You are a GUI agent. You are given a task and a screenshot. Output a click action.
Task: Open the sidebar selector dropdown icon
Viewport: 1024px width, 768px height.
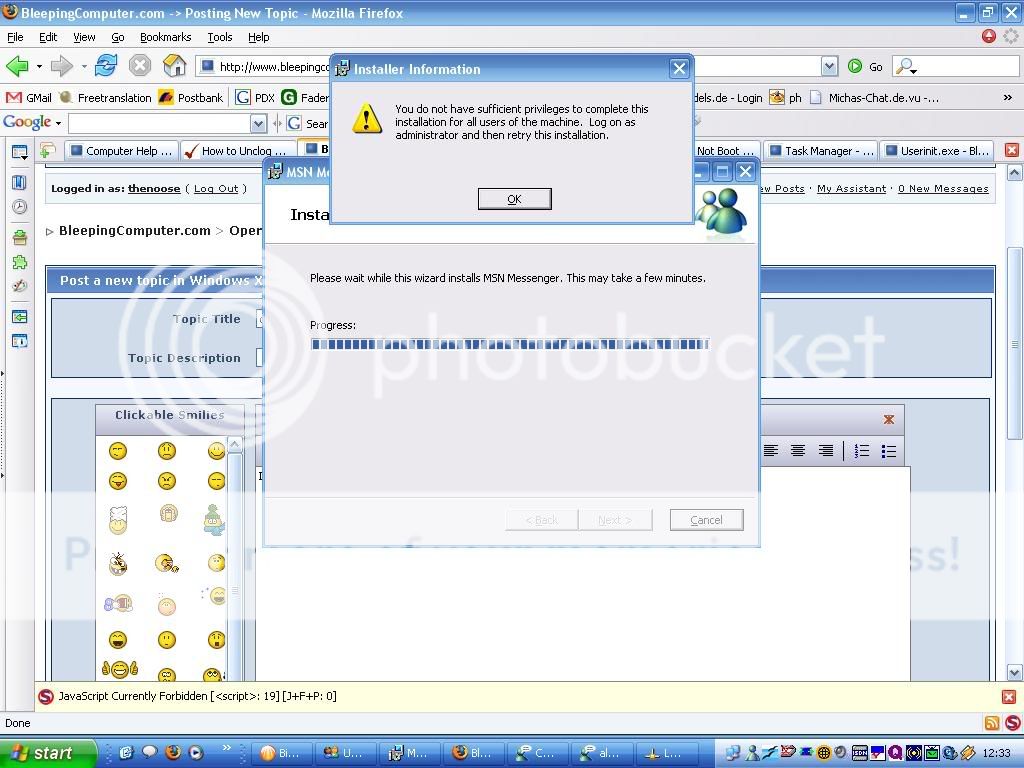tap(20, 153)
